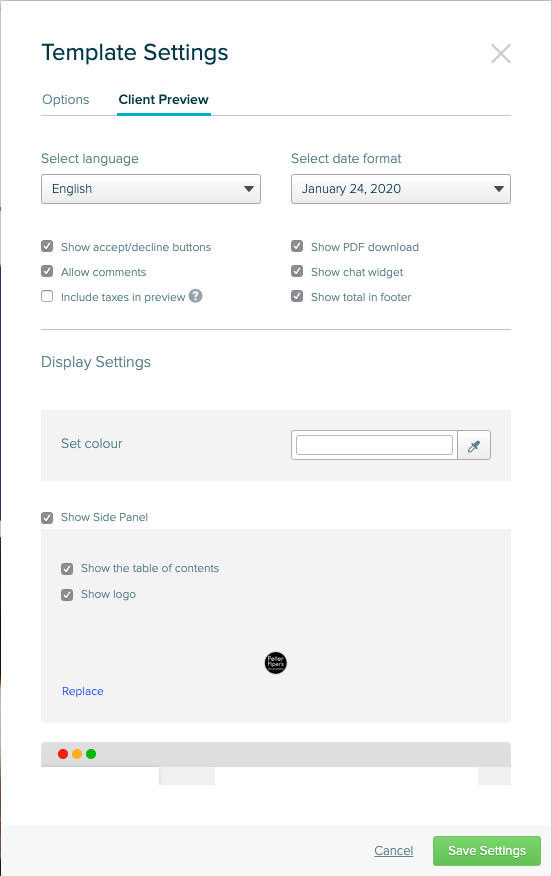Viewport: 552px width, 876px height.
Task: Switch to the Options tab
Action: 66,99
